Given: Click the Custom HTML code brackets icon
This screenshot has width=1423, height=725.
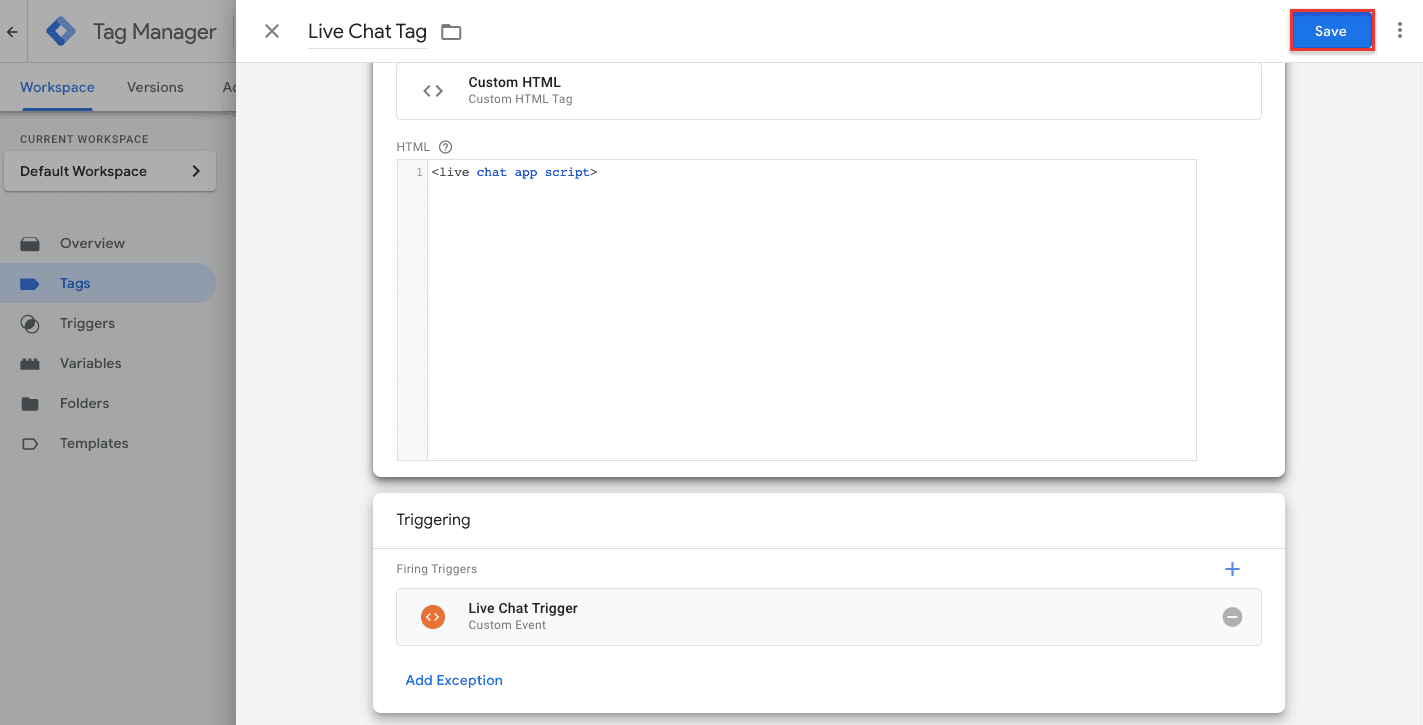Looking at the screenshot, I should pos(433,91).
